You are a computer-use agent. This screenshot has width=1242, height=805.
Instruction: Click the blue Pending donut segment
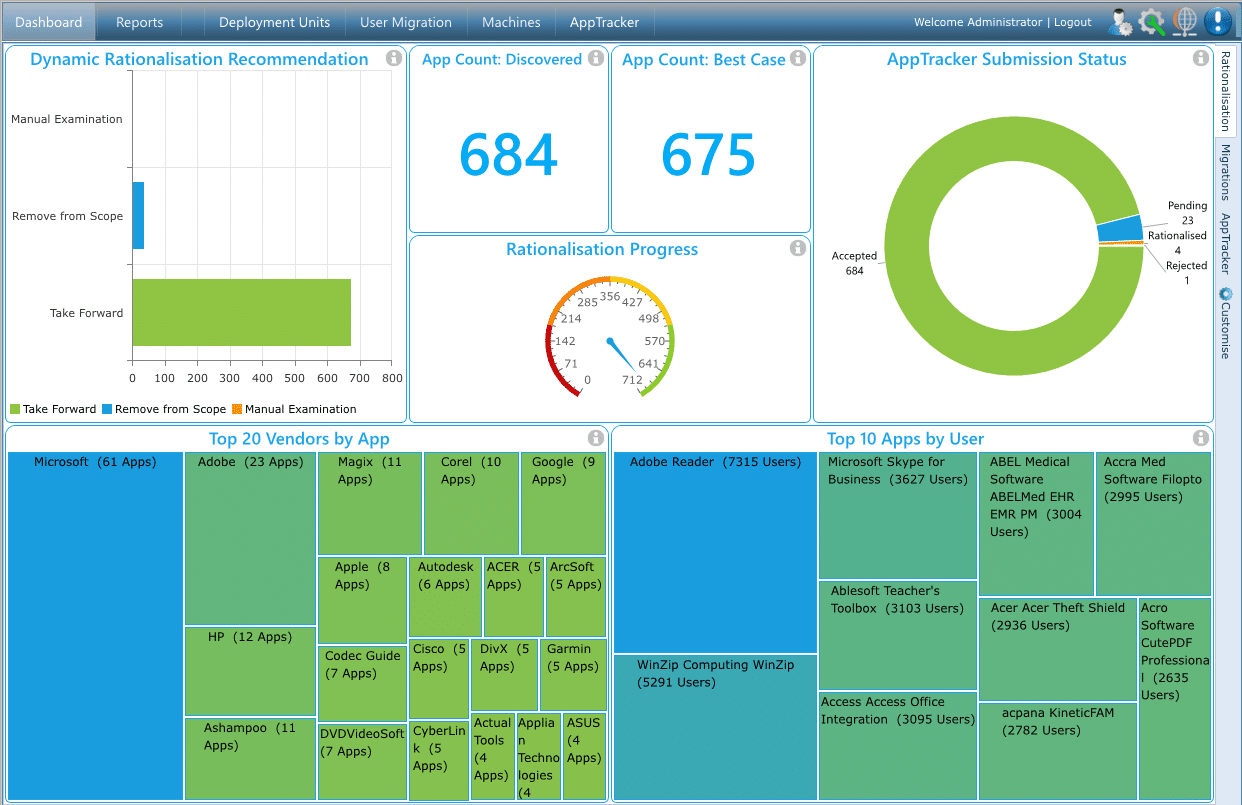1120,230
